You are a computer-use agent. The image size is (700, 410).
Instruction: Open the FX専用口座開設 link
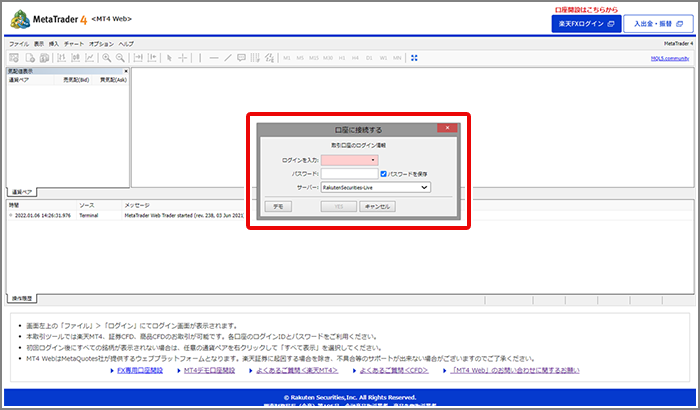[140, 370]
